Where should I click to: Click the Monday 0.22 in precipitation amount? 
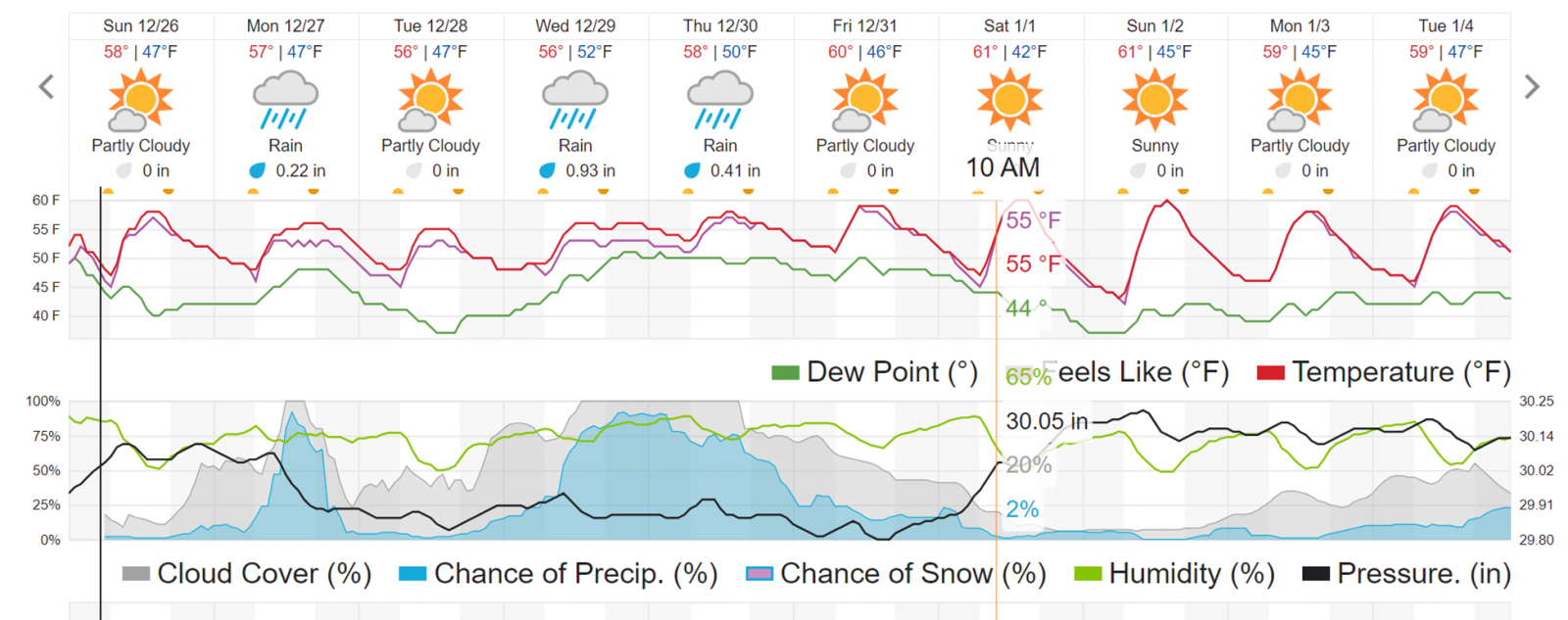click(x=300, y=170)
